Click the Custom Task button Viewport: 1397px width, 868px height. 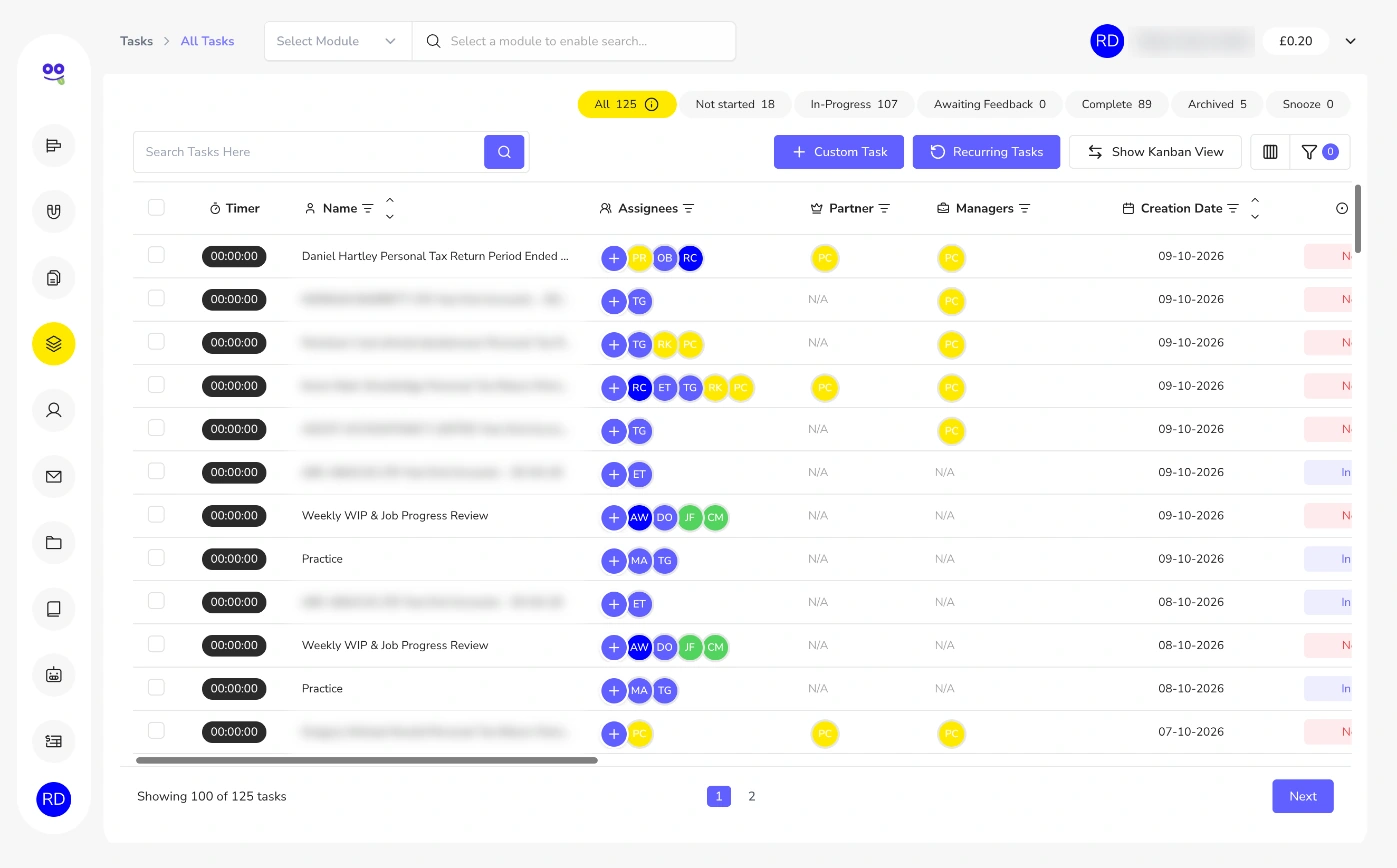(x=839, y=152)
